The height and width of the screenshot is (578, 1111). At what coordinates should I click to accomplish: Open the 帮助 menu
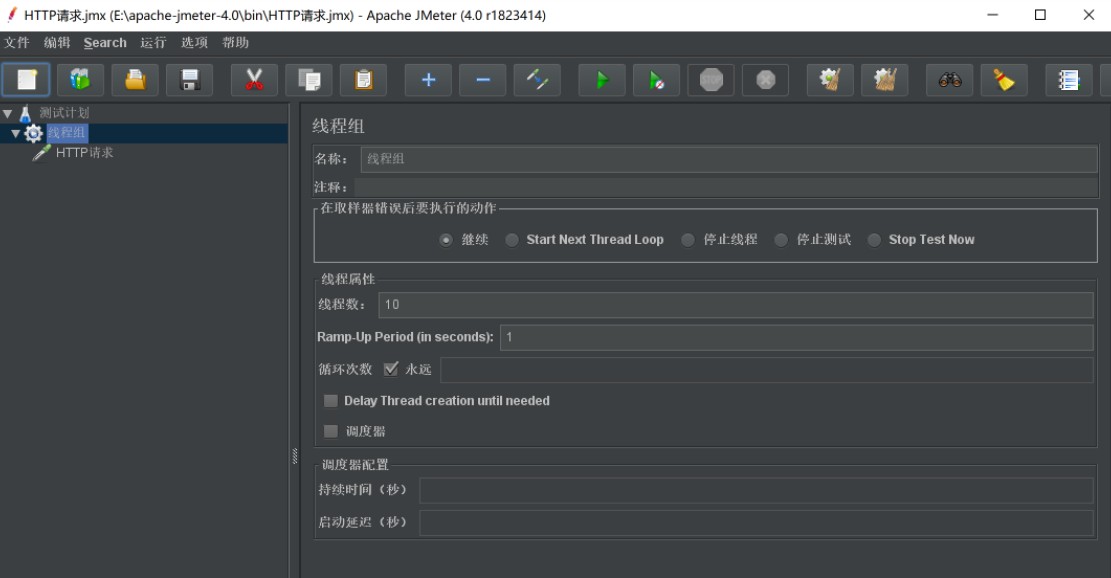pyautogui.click(x=235, y=42)
